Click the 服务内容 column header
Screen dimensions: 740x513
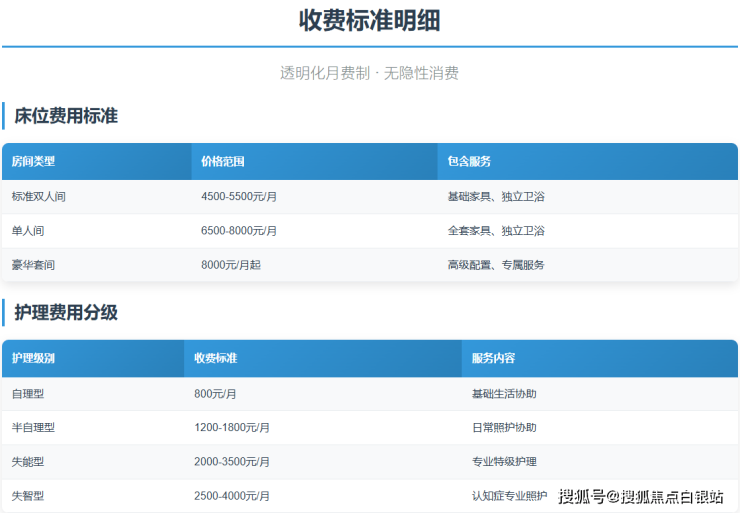(493, 358)
